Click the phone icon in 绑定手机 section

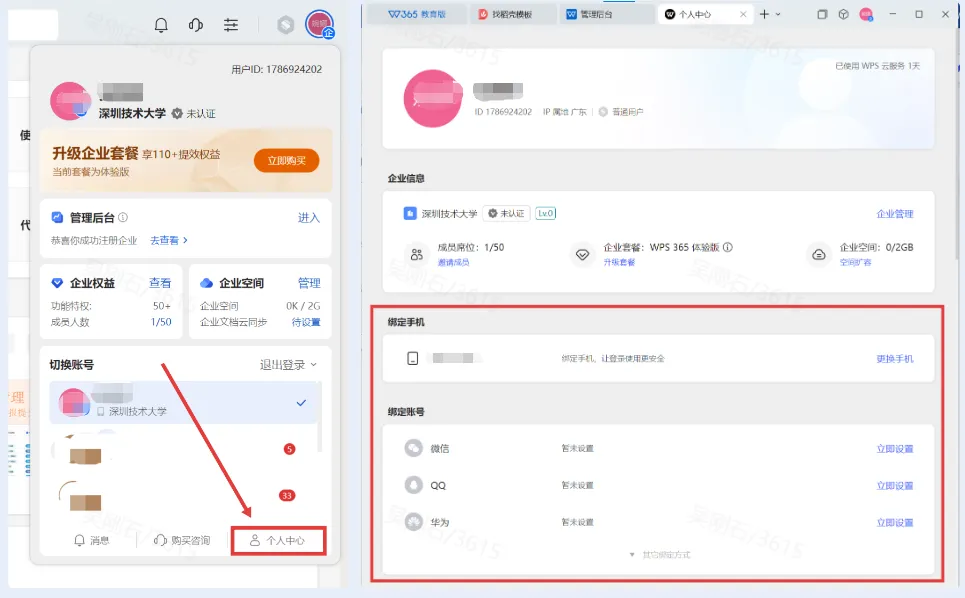click(x=413, y=358)
